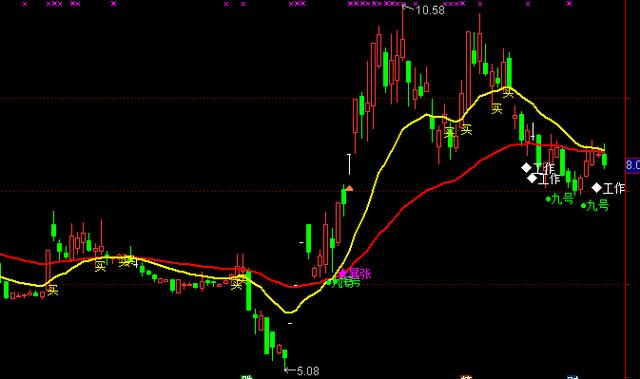Click the magenta star signal marker
640x379 pixels.
click(x=342, y=273)
